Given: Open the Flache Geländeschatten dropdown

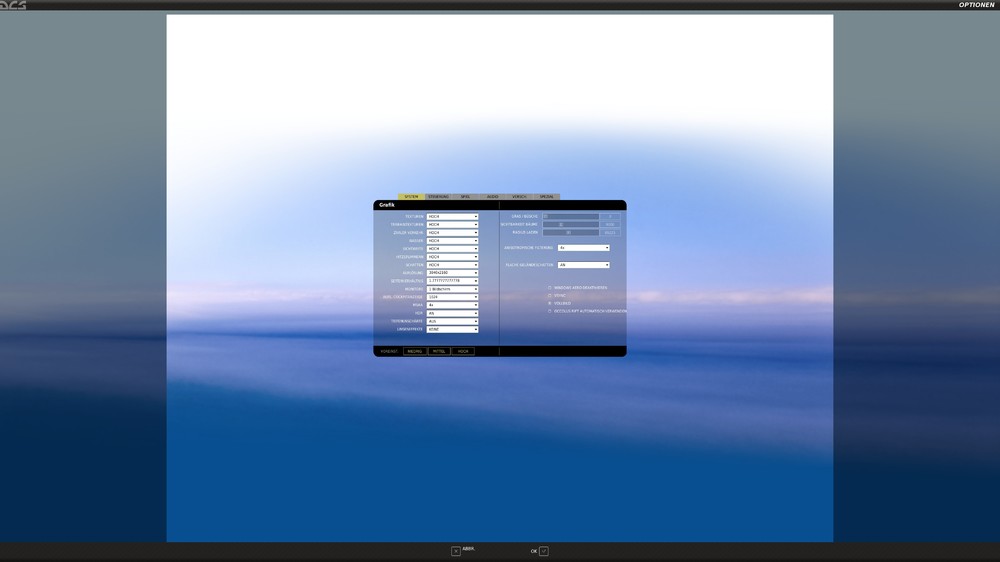Looking at the screenshot, I should tap(584, 265).
